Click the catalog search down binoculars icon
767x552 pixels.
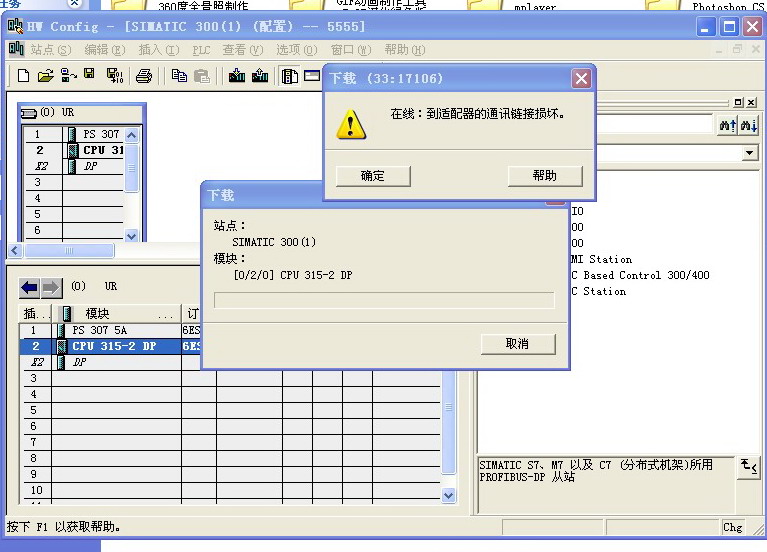click(x=748, y=125)
